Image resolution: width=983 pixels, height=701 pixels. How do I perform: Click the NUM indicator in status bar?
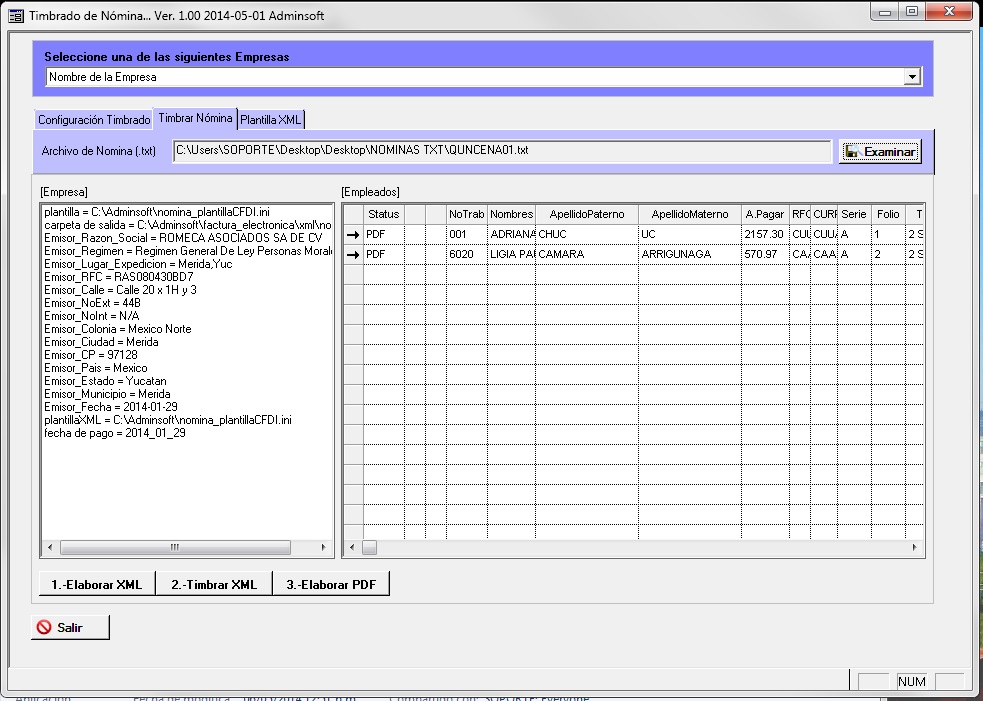tap(912, 682)
